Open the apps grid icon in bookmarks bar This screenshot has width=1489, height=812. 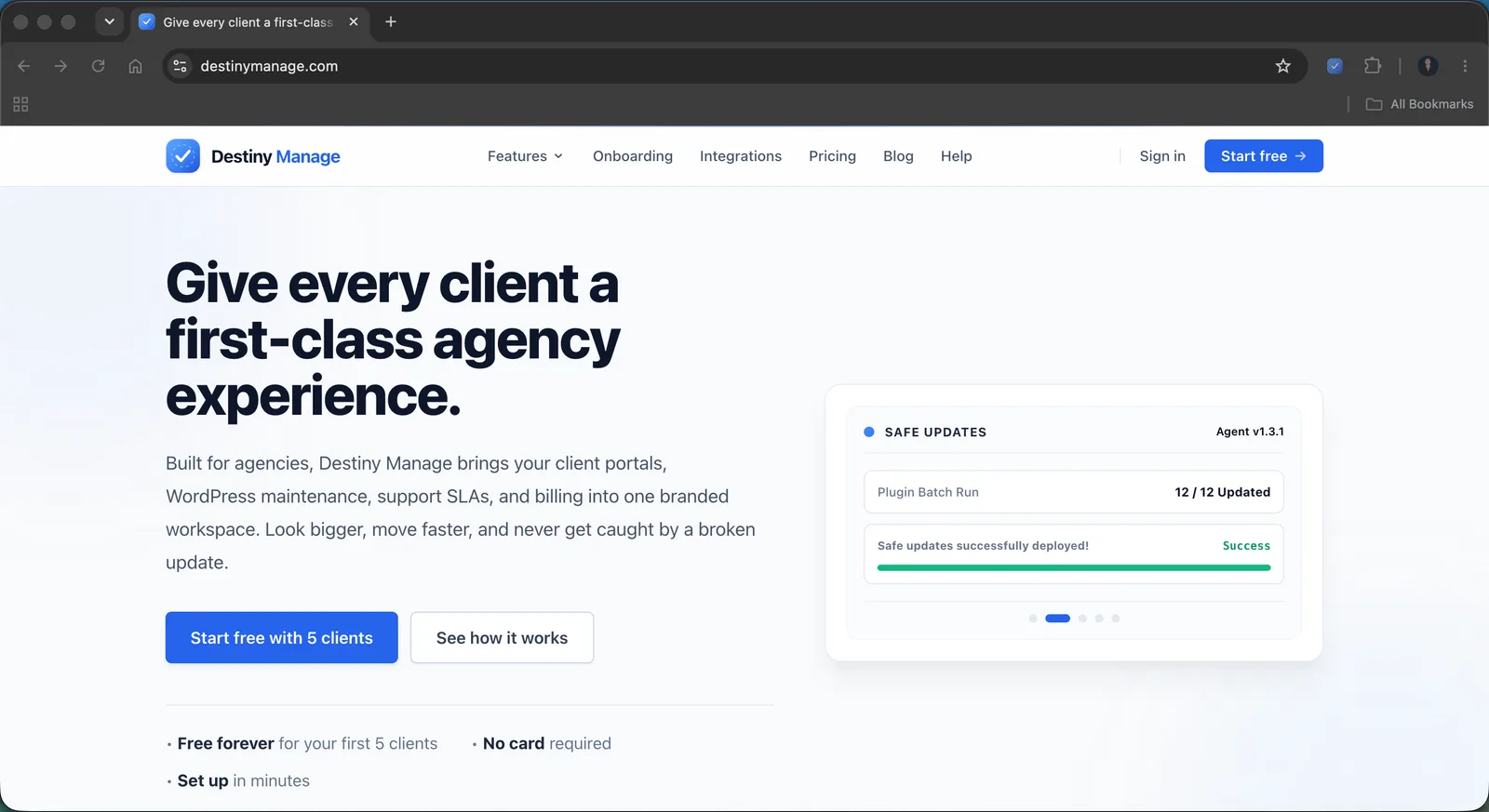pyautogui.click(x=20, y=104)
